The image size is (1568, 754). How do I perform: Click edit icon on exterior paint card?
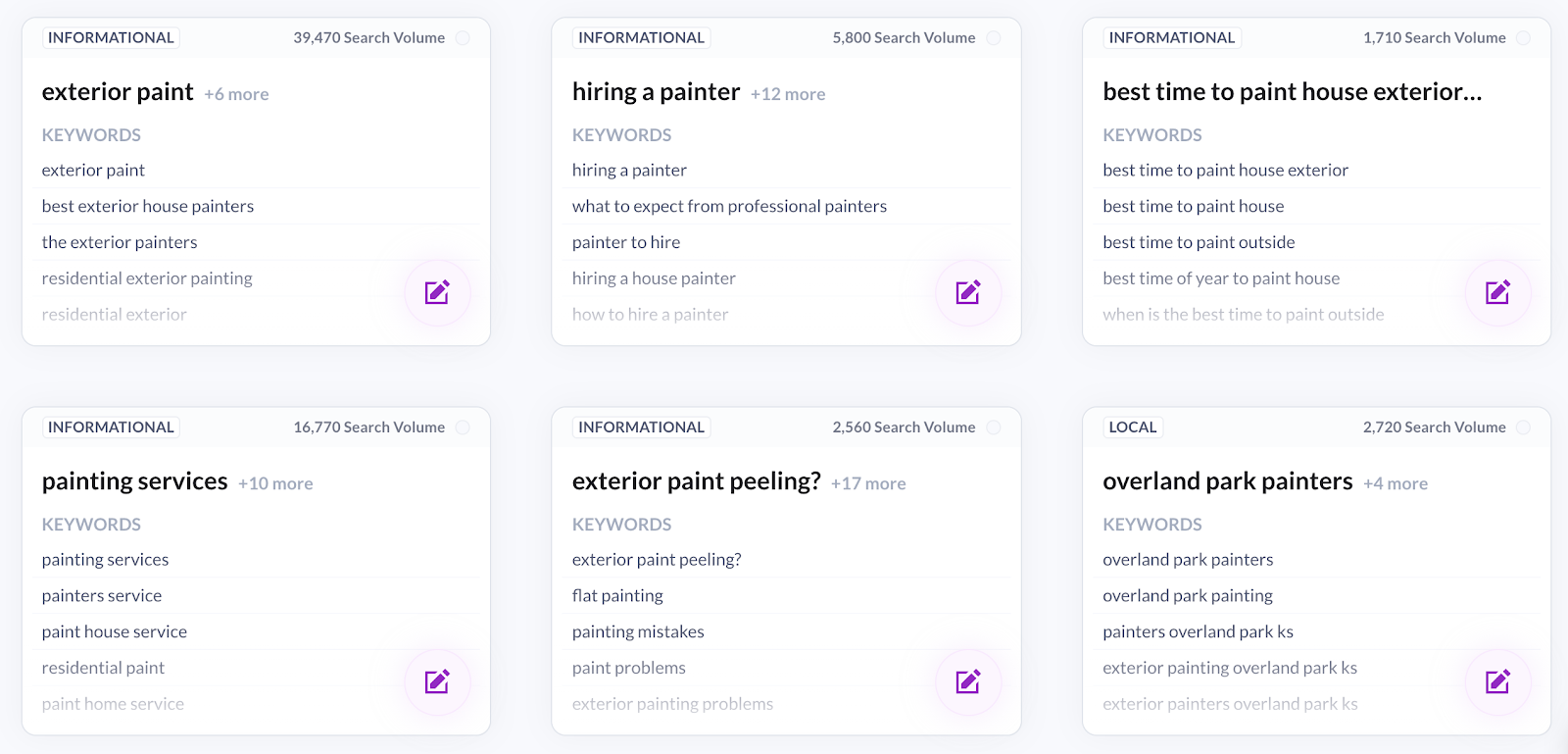437,292
